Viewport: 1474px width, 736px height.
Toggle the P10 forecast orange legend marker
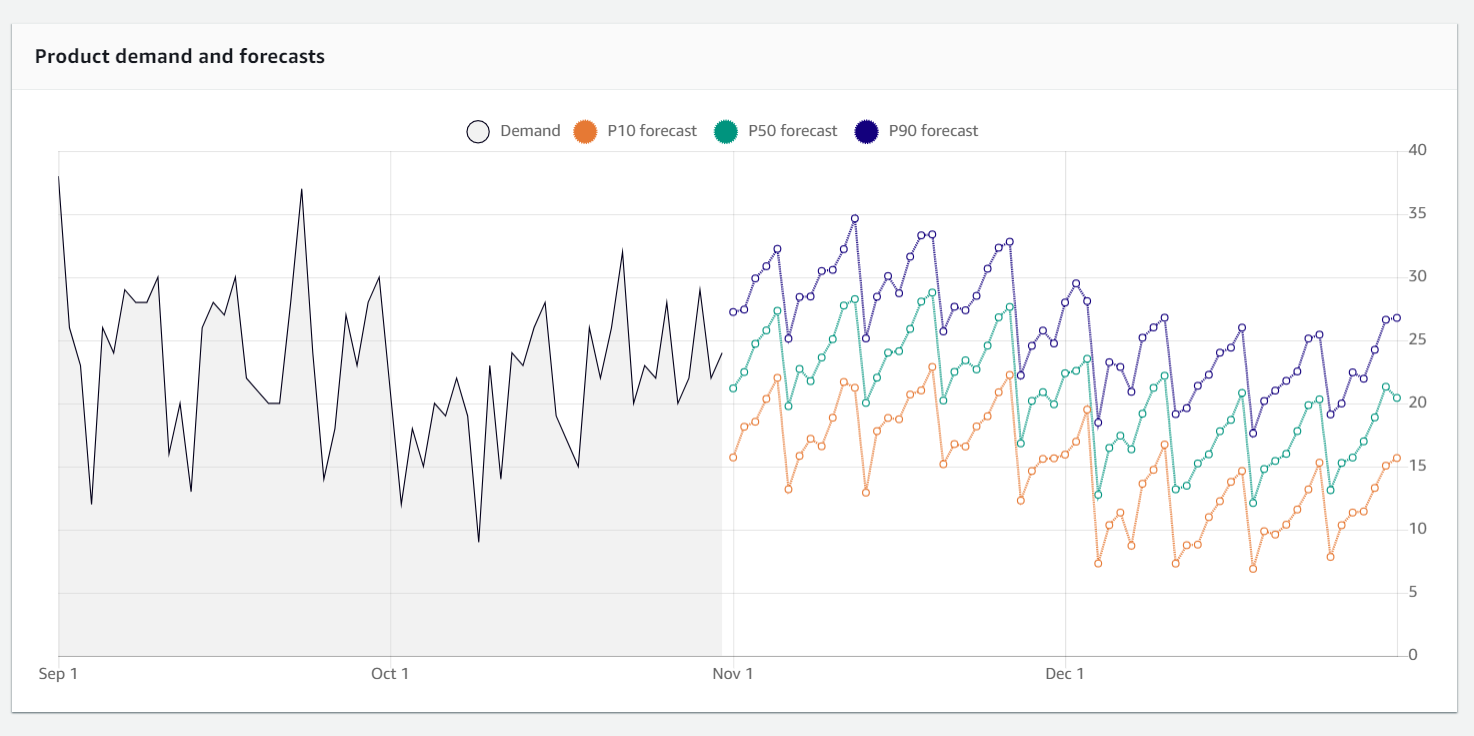point(585,131)
